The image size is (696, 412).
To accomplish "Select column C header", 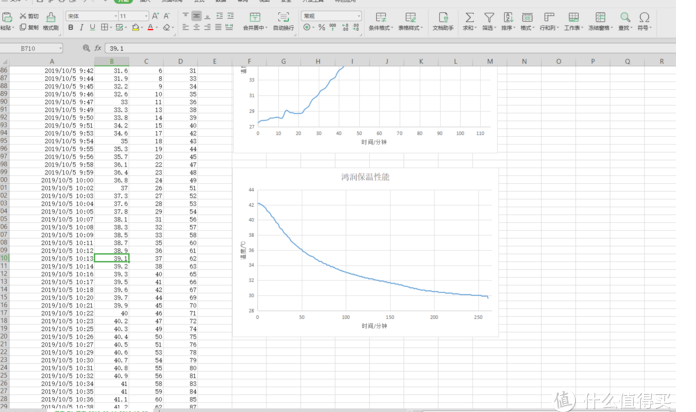I will point(146,61).
